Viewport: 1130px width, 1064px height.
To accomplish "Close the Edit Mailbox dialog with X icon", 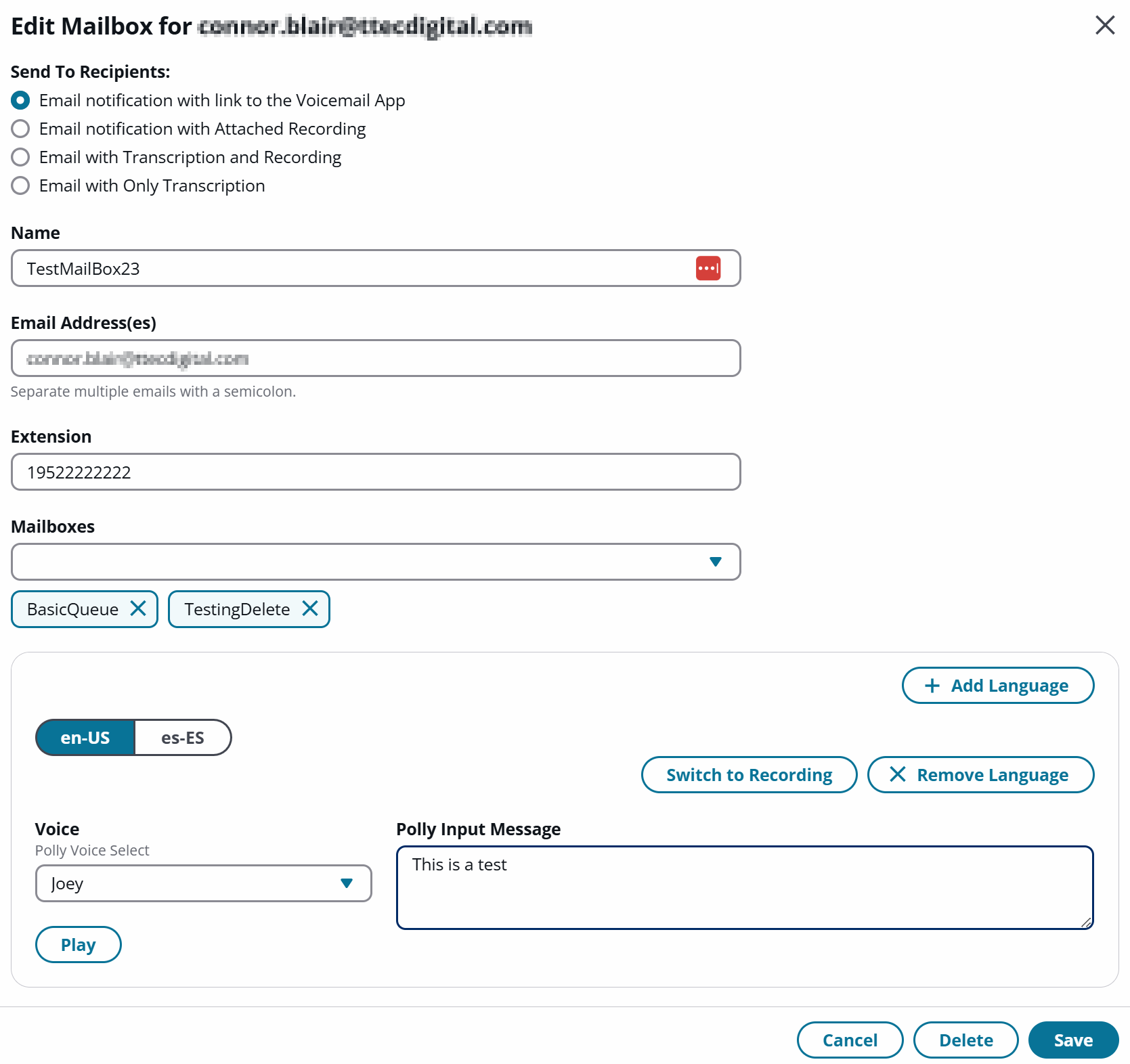I will tap(1105, 25).
